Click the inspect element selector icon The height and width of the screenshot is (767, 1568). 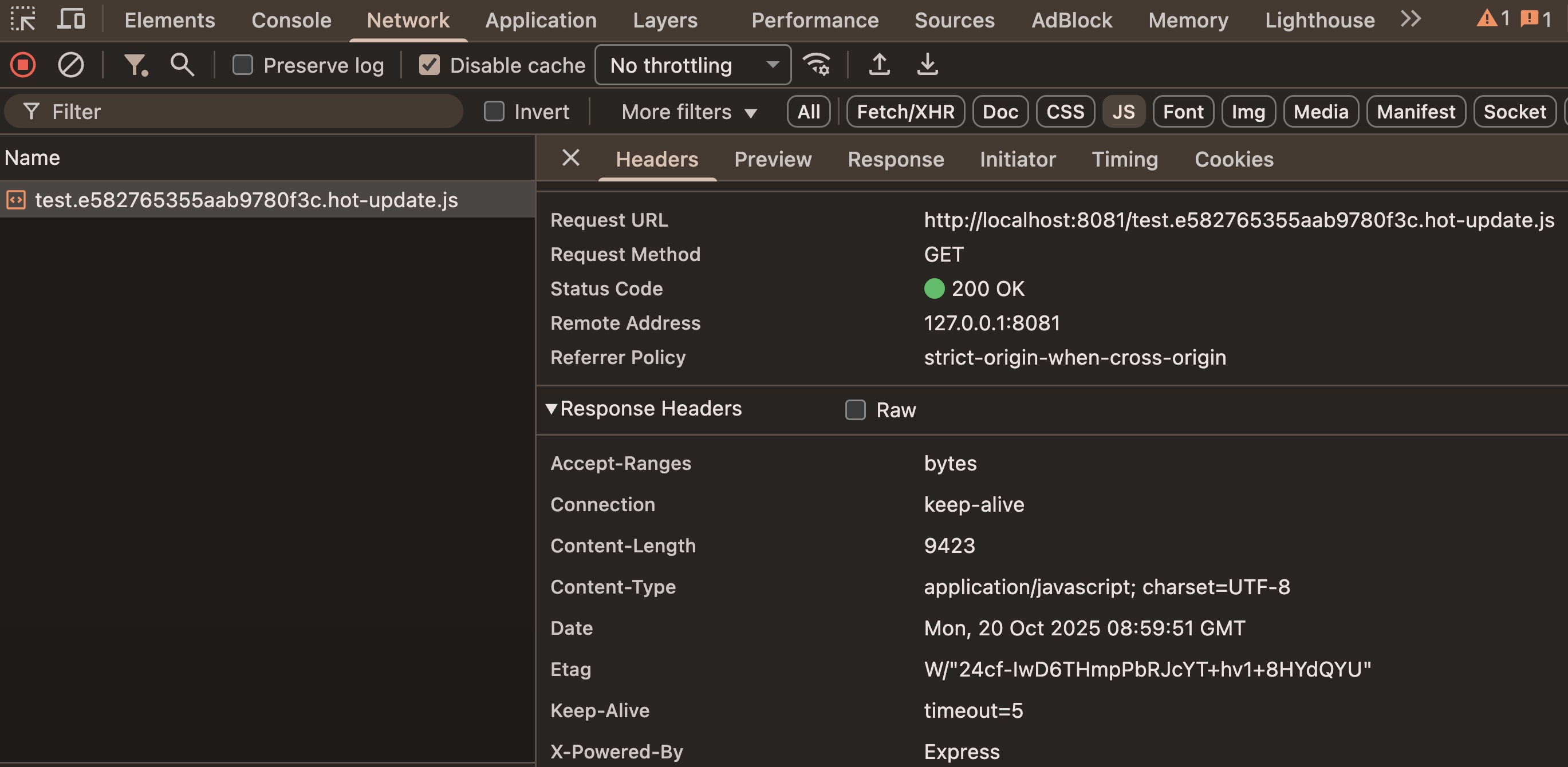pos(23,19)
